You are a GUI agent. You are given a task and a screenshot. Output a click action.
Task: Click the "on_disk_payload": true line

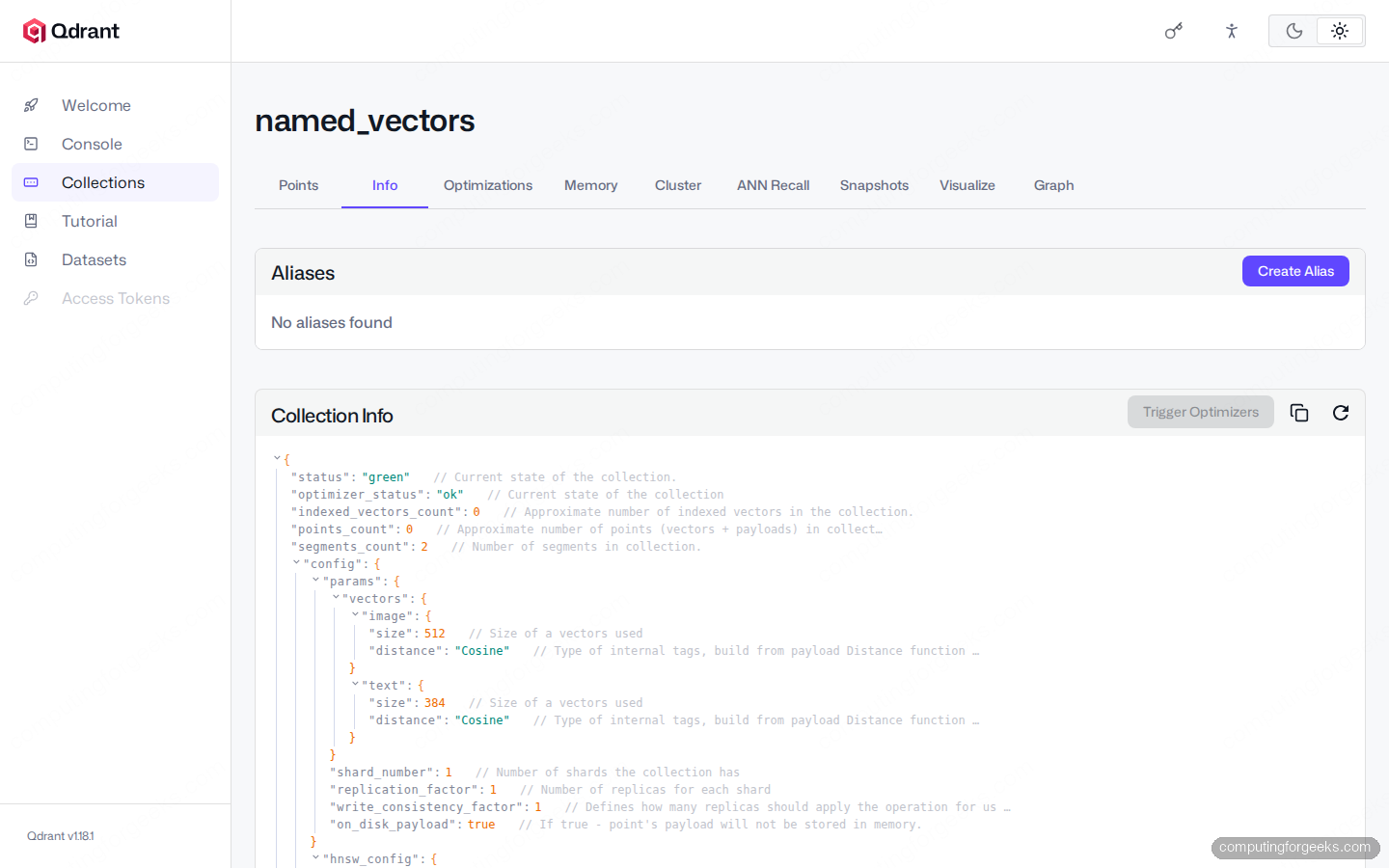(412, 825)
